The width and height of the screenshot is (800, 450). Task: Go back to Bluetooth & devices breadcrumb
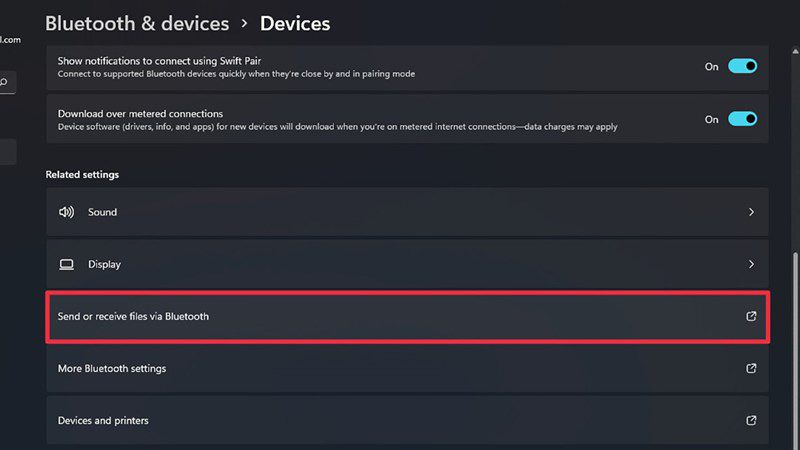137,23
